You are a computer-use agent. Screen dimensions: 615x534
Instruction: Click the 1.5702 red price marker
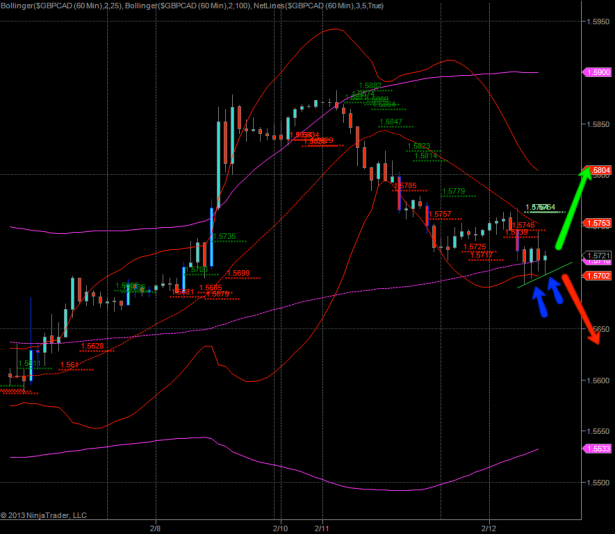click(597, 275)
